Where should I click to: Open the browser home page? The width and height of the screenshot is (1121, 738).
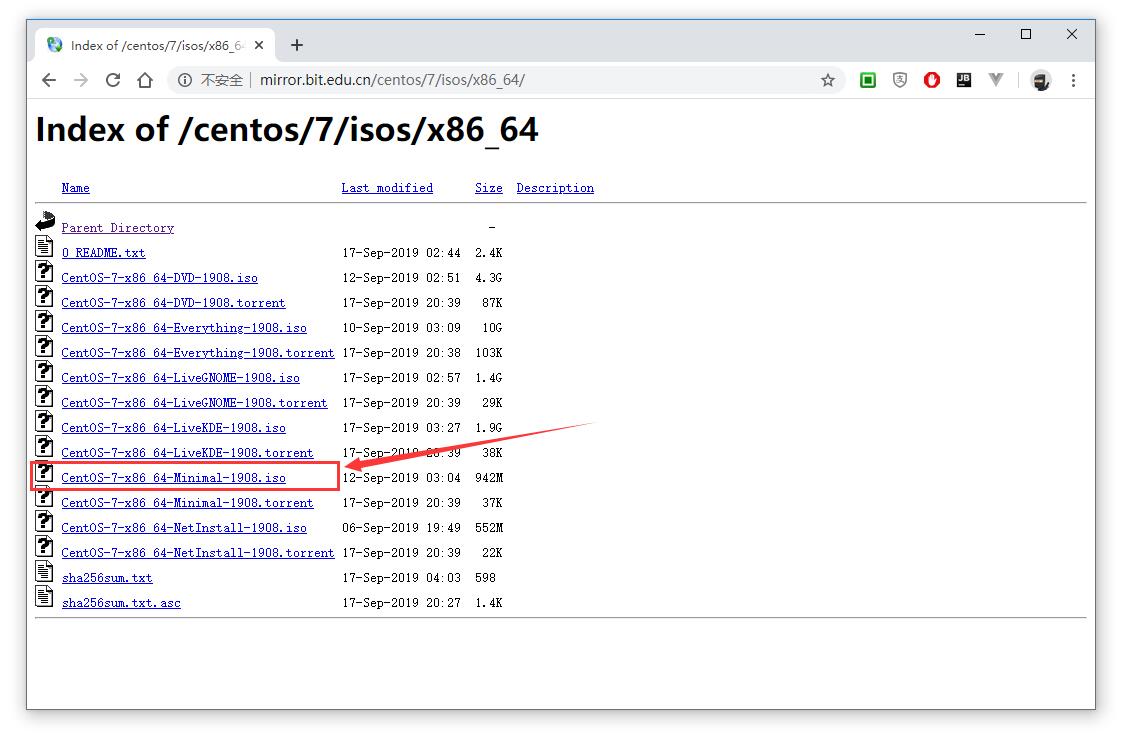coord(145,80)
